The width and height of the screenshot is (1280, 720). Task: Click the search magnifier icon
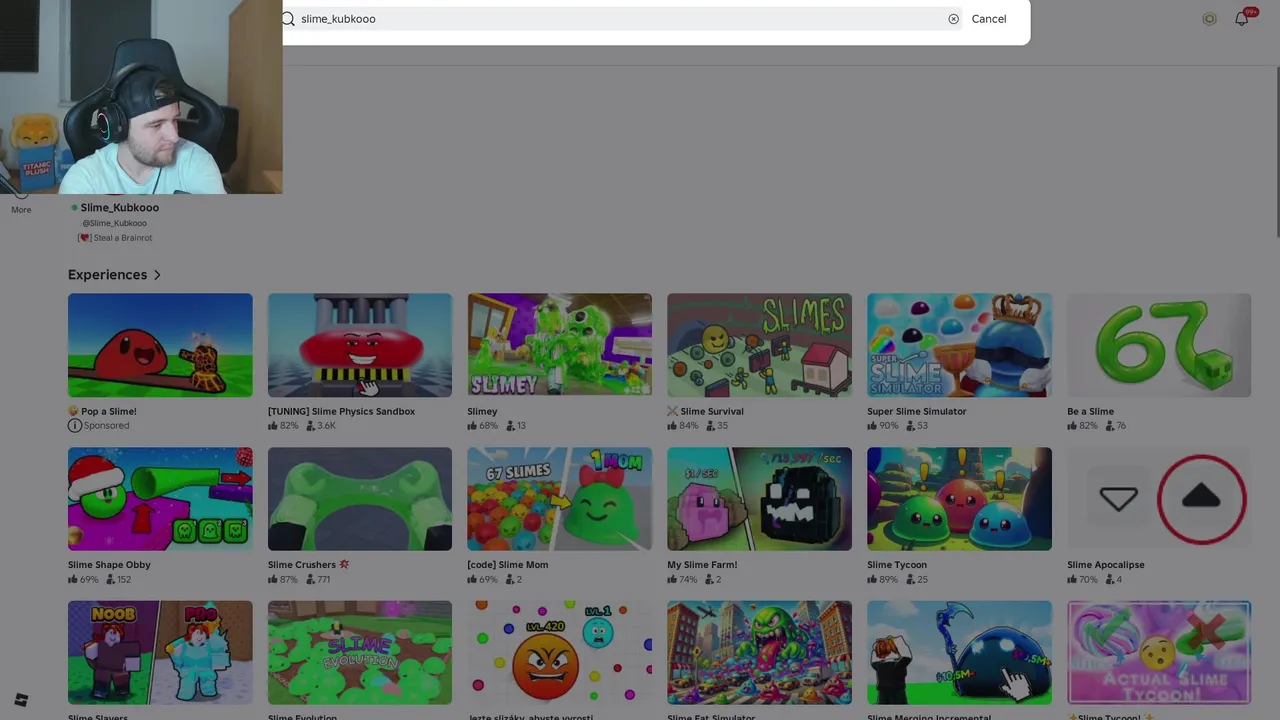[288, 19]
